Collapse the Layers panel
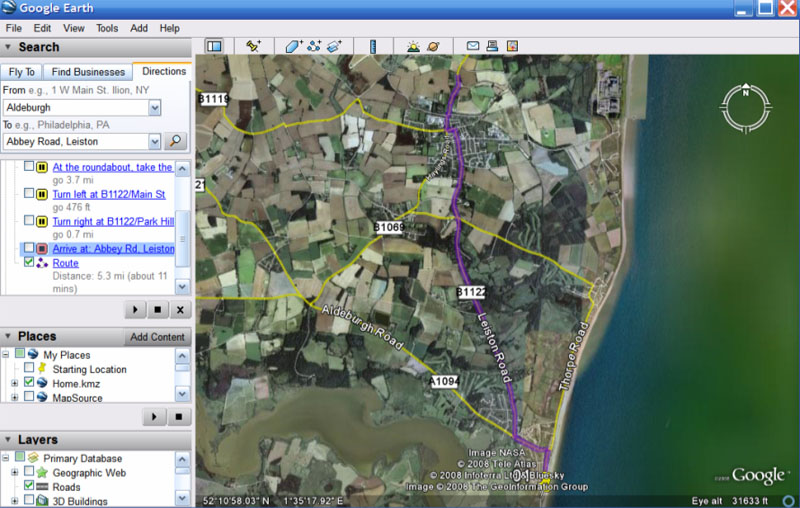The height and width of the screenshot is (508, 800). tap(8, 439)
